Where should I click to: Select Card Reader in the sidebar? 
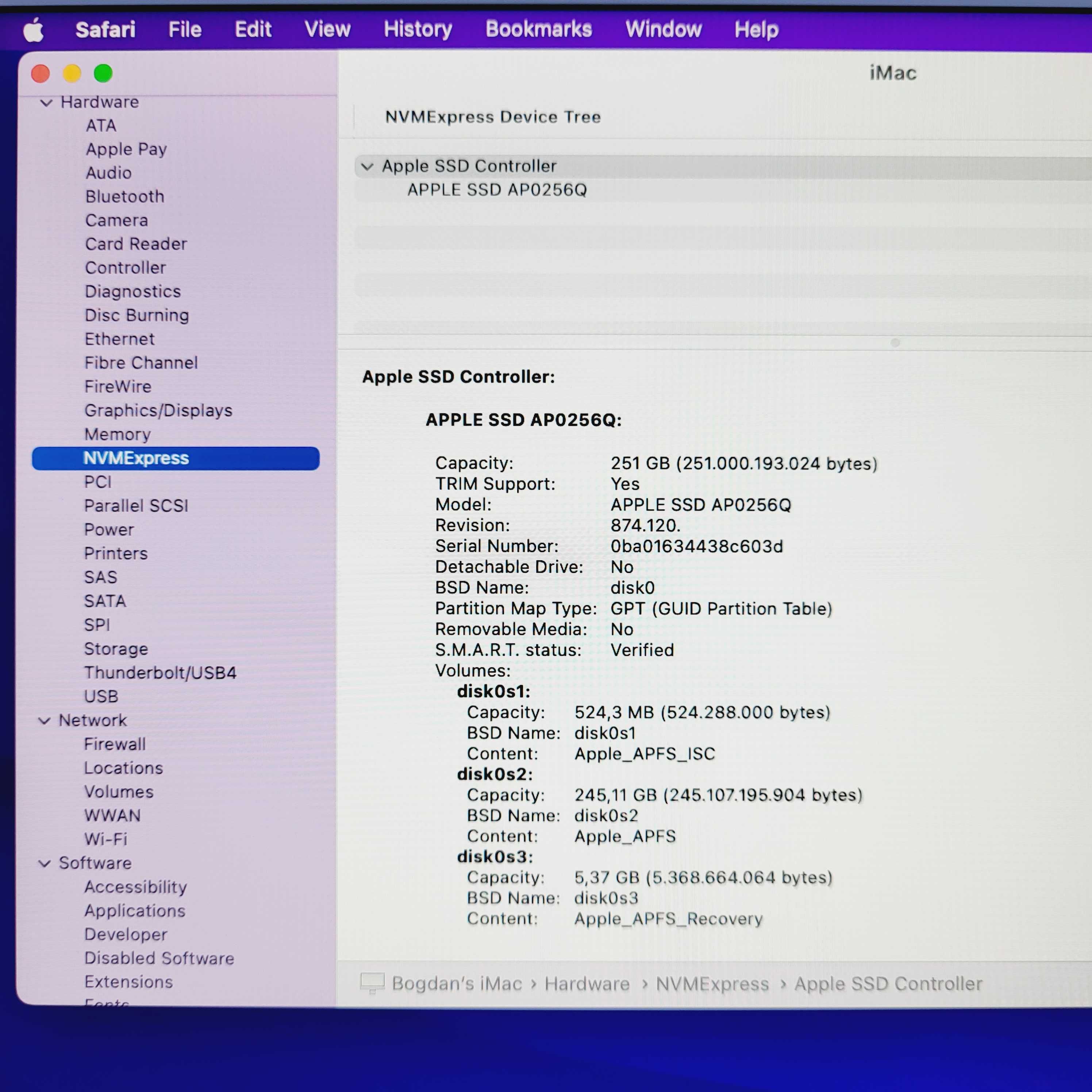(136, 244)
